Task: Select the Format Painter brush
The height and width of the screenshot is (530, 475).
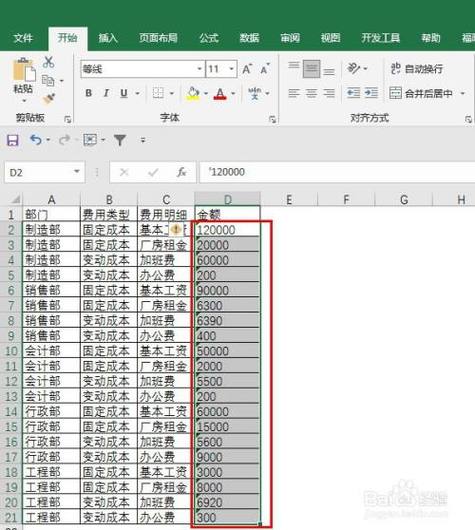Action: (x=49, y=99)
